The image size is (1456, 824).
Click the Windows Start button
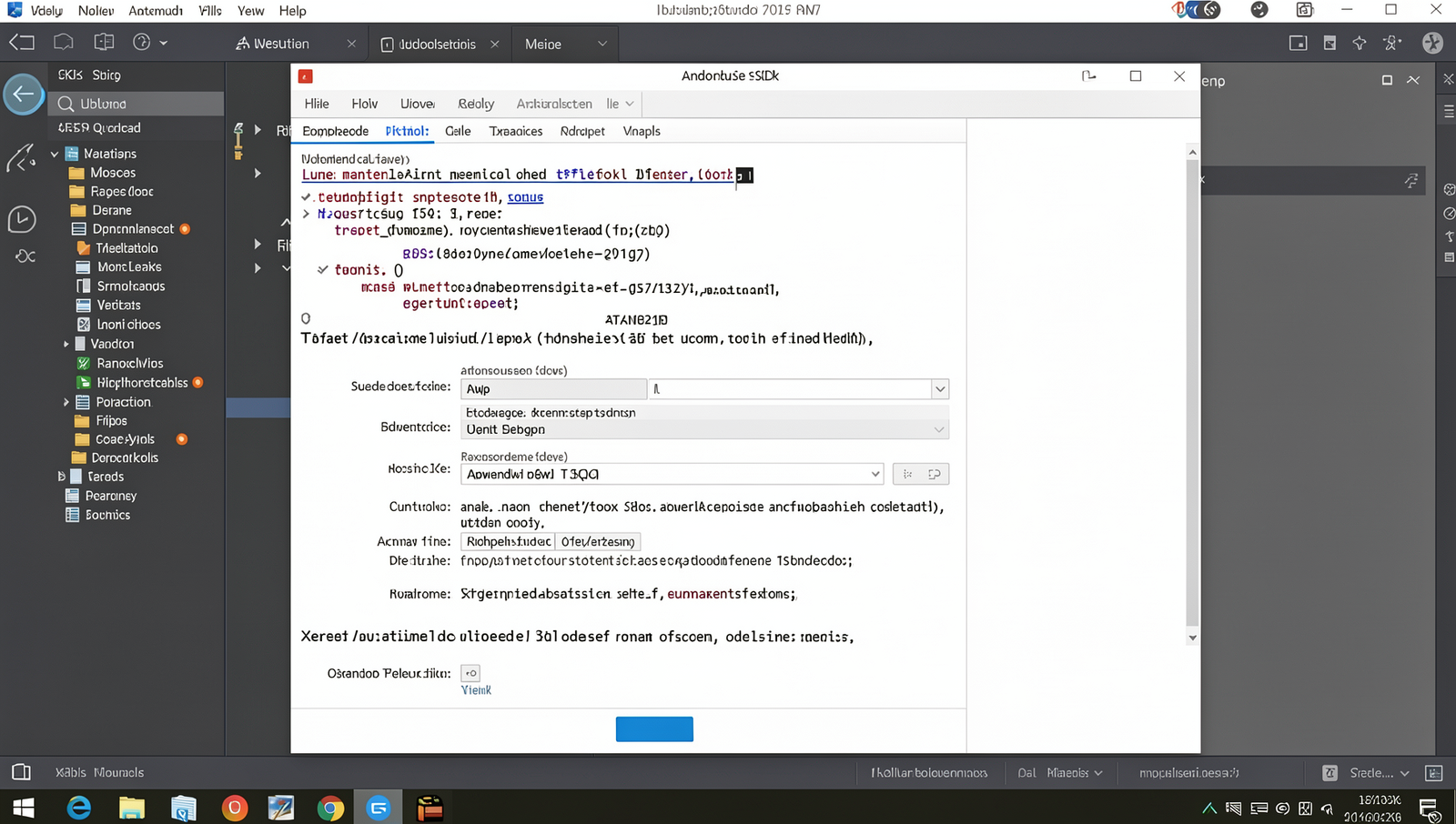tap(23, 808)
